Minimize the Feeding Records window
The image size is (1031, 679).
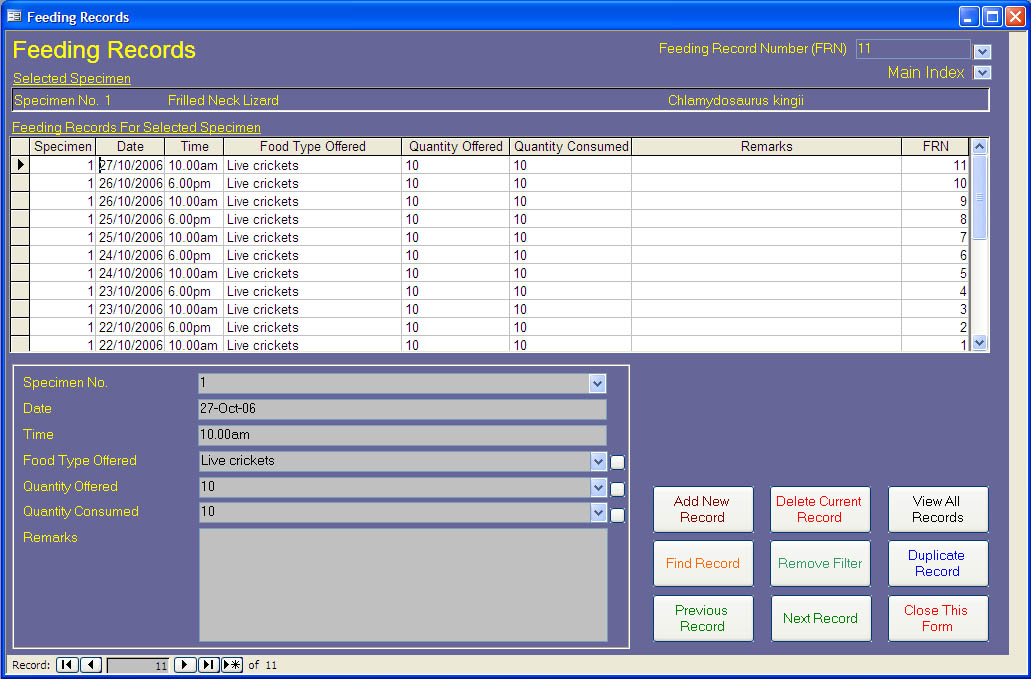coord(969,16)
